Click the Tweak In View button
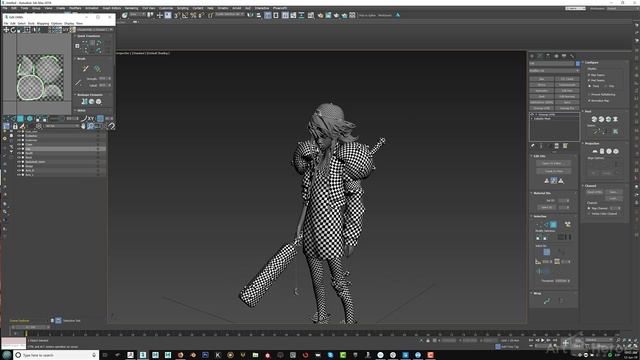 pyautogui.click(x=553, y=171)
